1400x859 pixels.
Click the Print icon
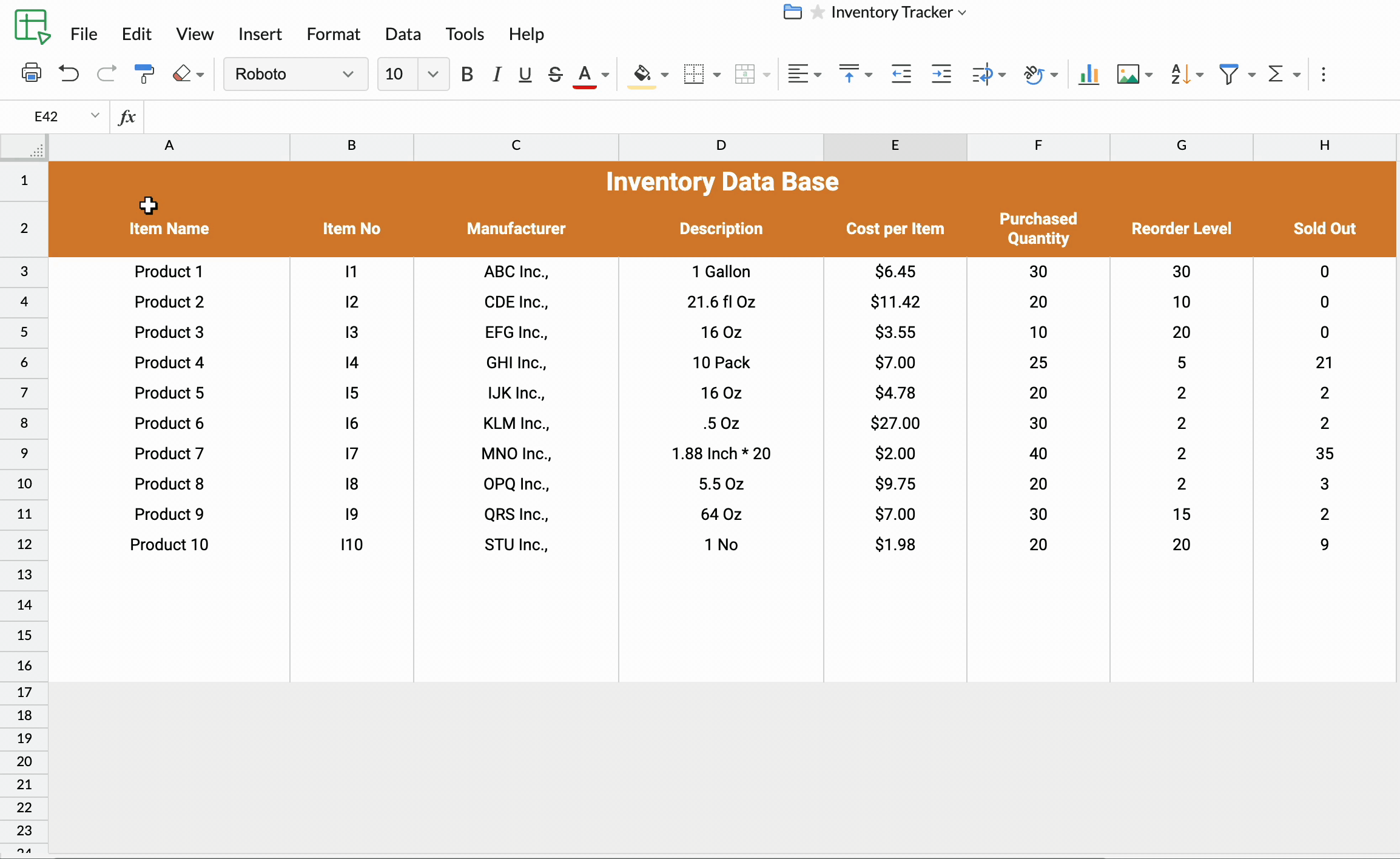(x=32, y=73)
